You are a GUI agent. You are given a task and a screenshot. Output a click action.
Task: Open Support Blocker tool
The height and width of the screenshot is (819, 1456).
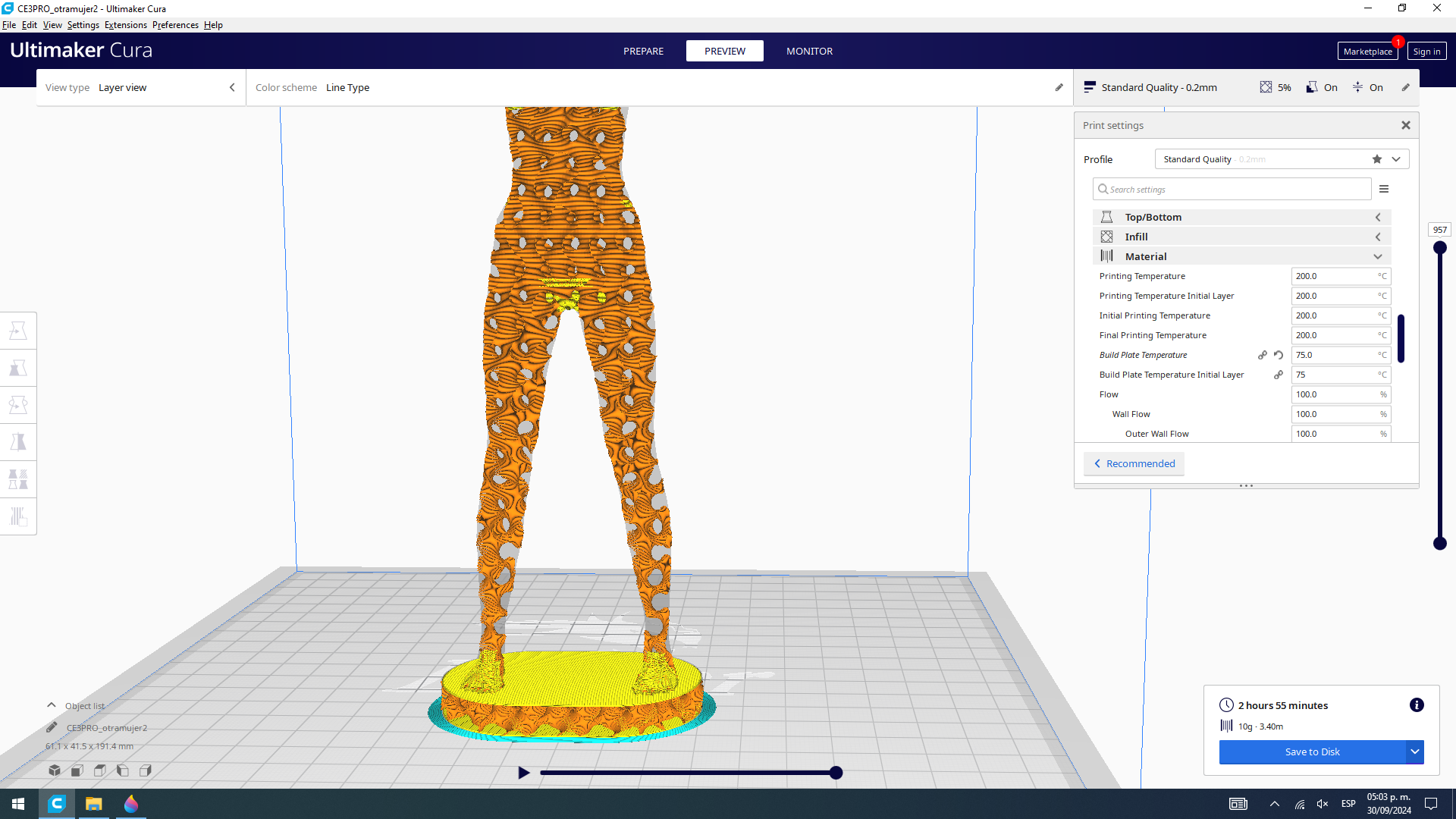[x=18, y=516]
